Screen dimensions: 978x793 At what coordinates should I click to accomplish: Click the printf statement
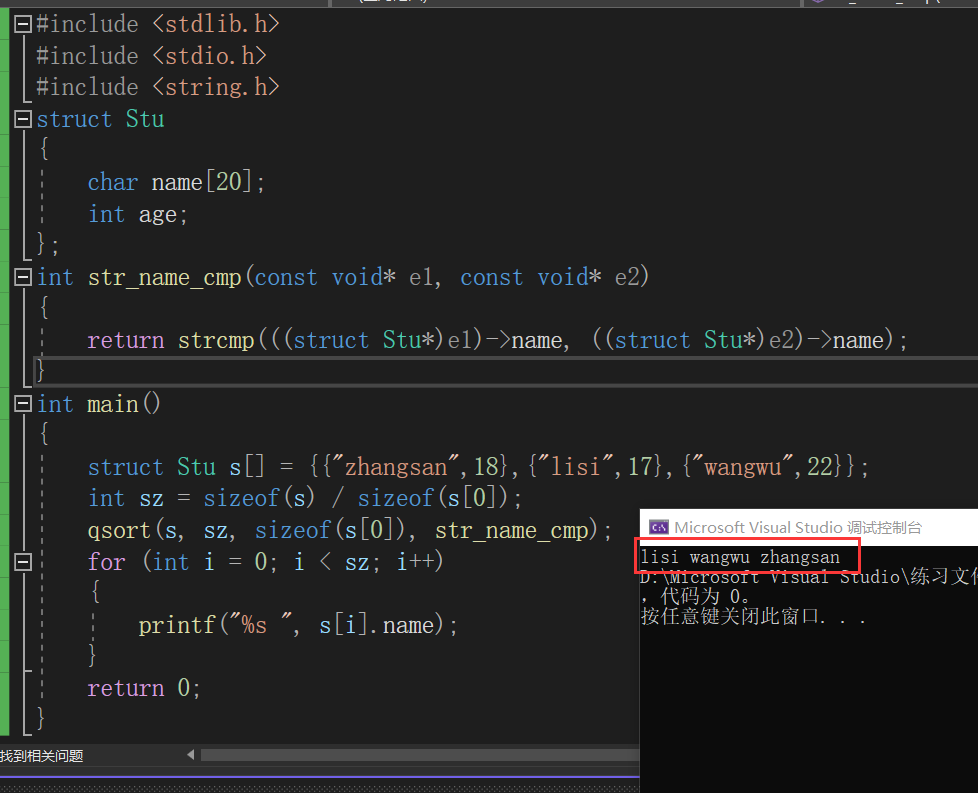click(x=298, y=625)
